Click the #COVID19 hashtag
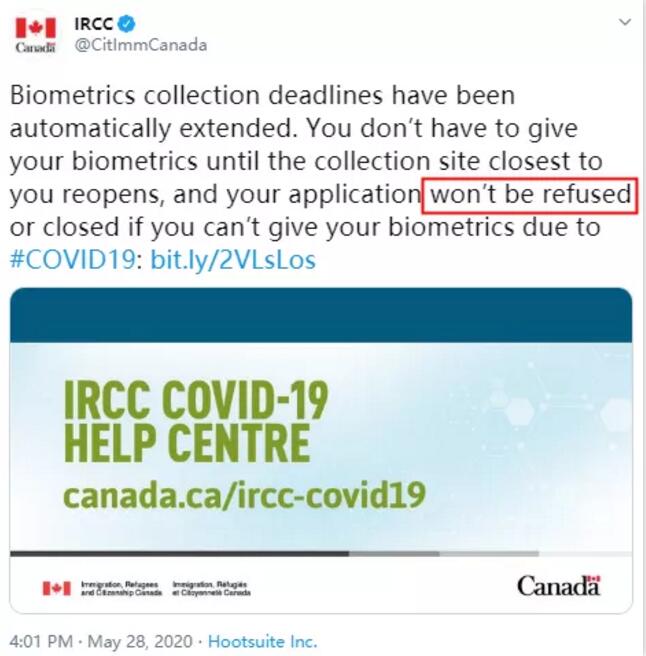646x656 pixels. pos(72,260)
